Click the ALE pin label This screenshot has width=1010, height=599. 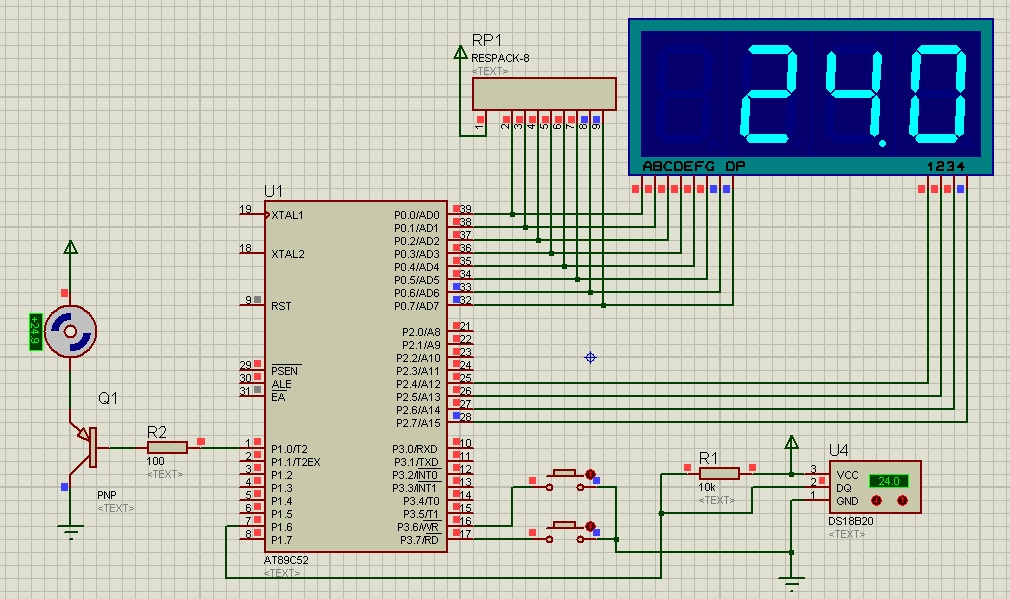[281, 385]
